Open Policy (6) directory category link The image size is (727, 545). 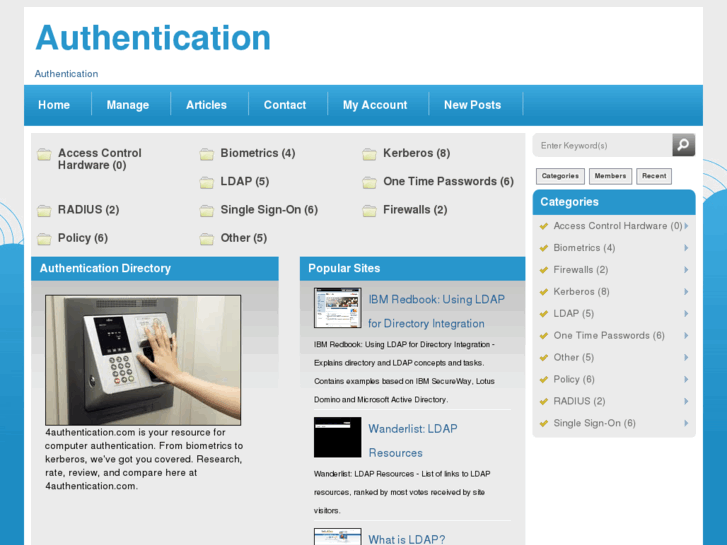pyautogui.click(x=83, y=238)
